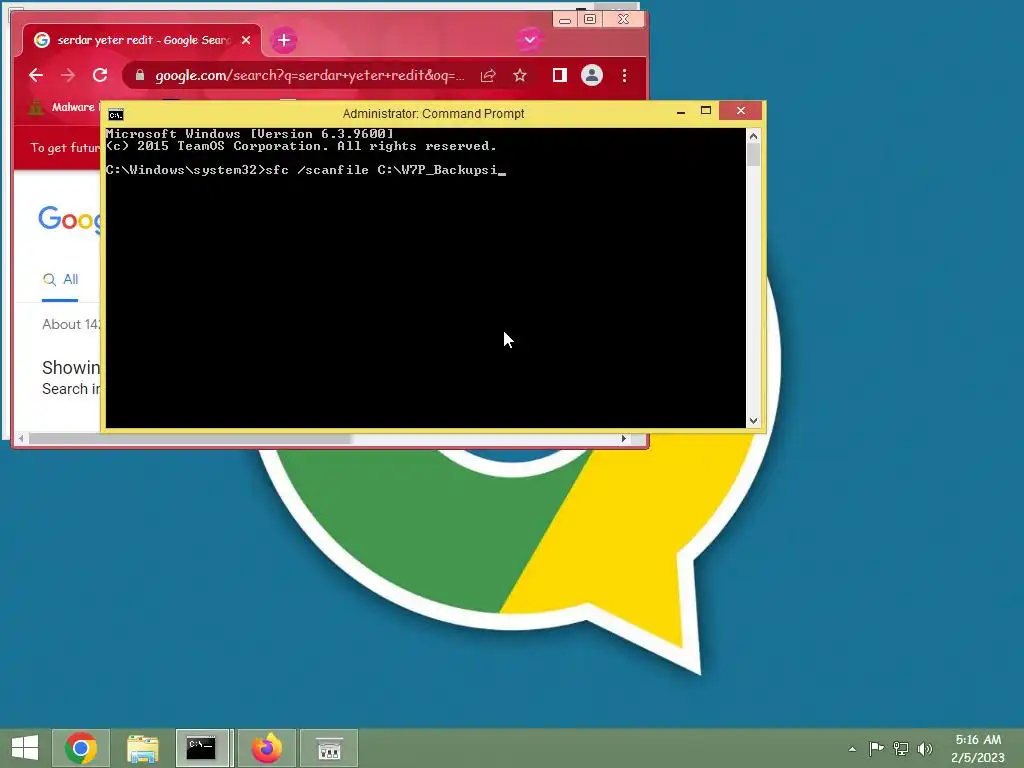Open Chrome side panel

pyautogui.click(x=560, y=76)
